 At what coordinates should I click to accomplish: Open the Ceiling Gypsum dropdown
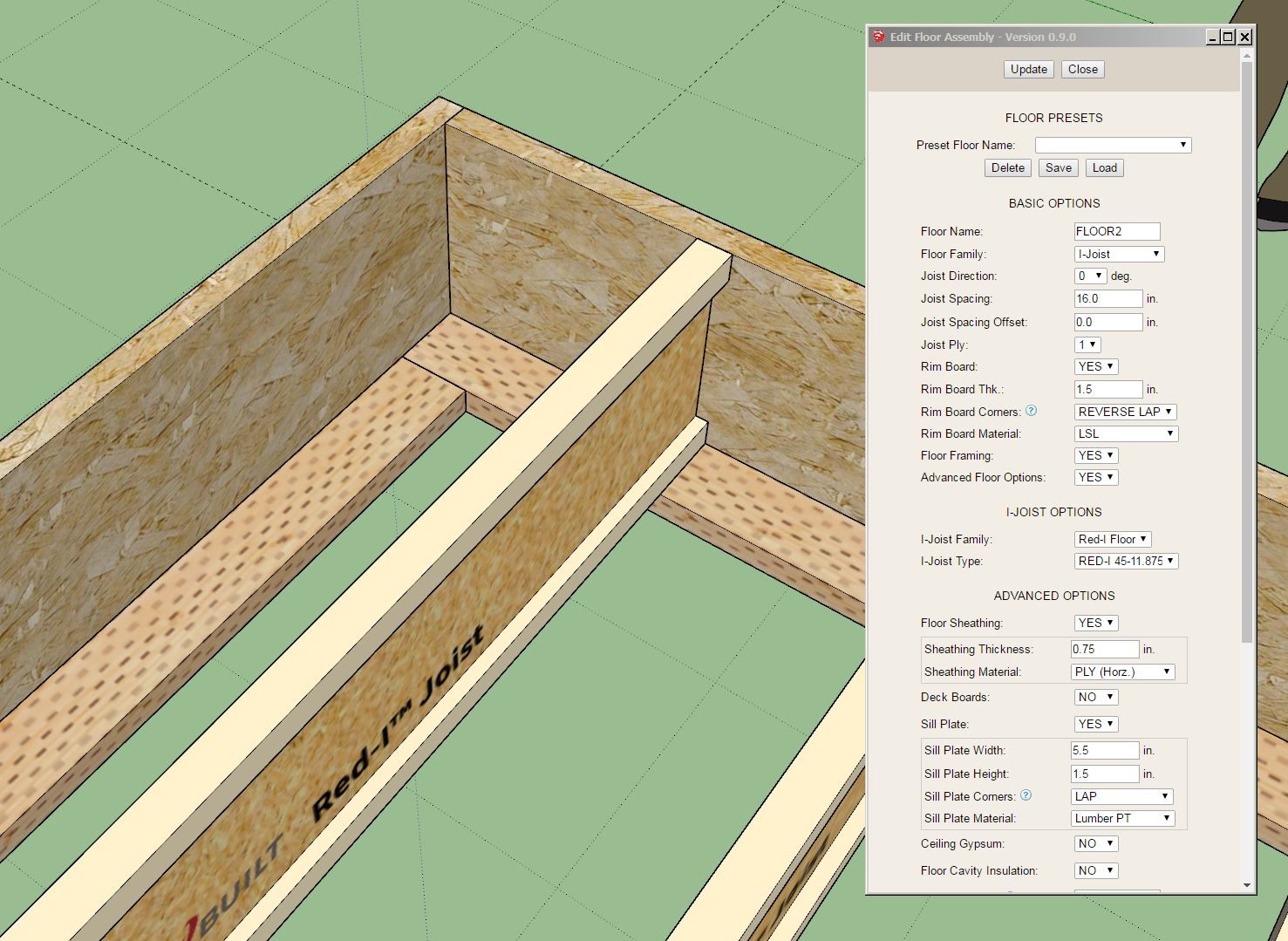click(x=1096, y=843)
